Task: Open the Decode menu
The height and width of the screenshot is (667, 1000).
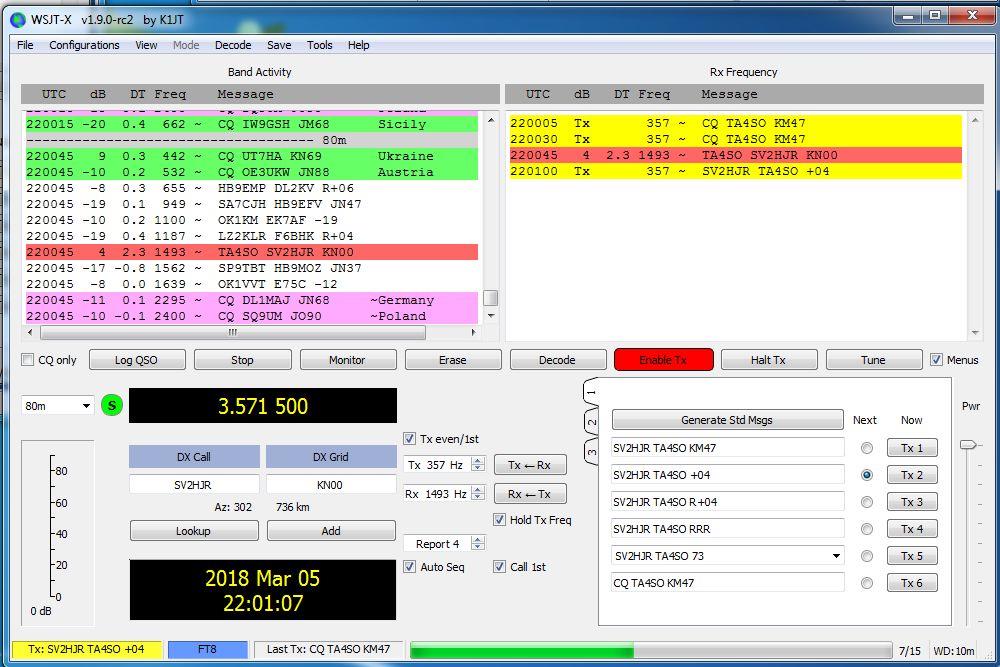Action: pyautogui.click(x=233, y=45)
